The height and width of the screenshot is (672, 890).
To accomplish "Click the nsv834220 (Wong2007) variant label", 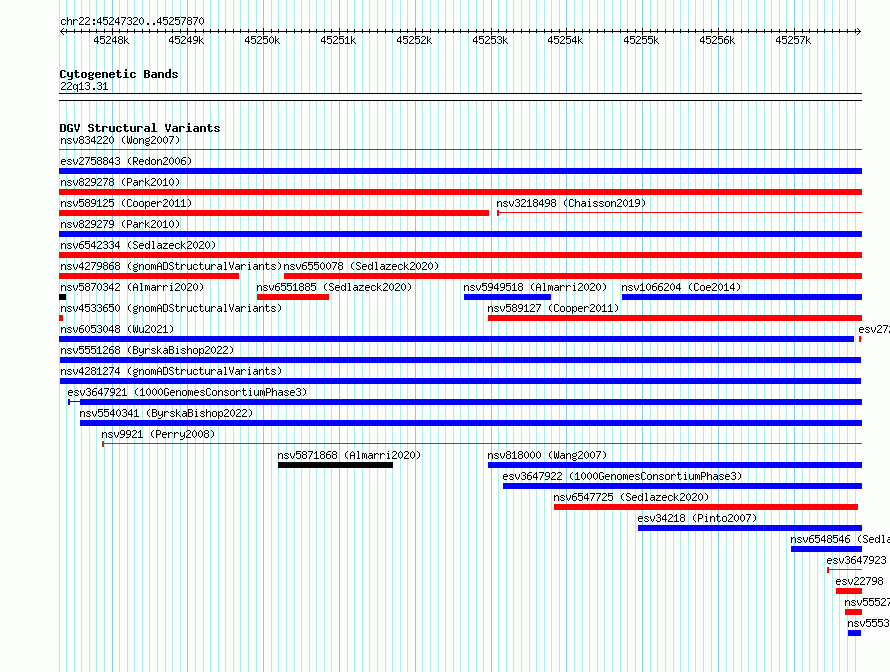I will [x=120, y=140].
